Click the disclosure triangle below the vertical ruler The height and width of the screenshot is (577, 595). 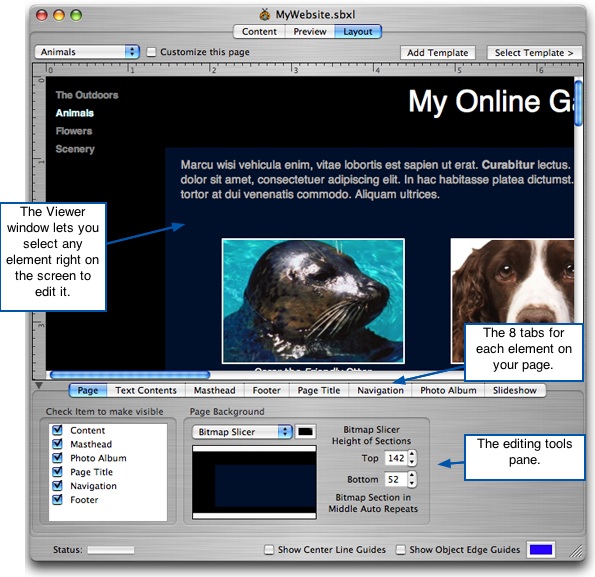(39, 385)
